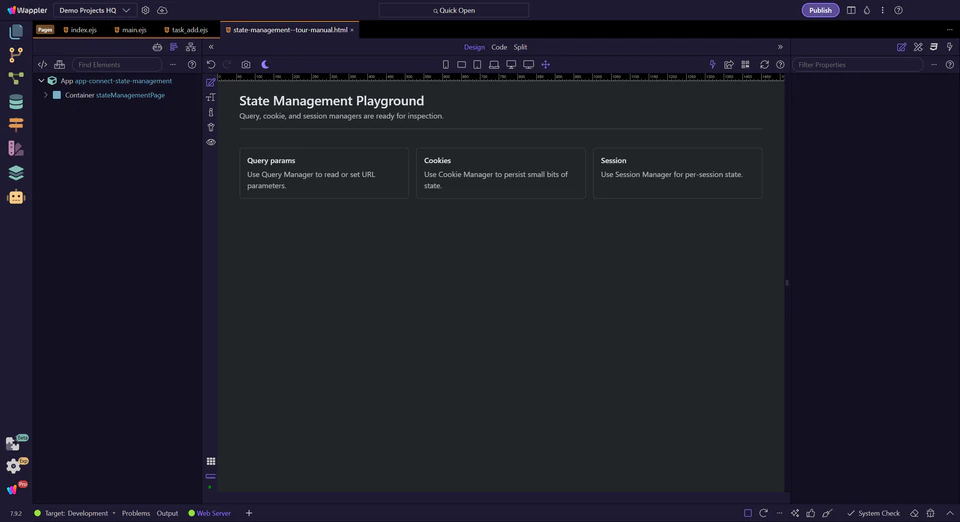Image resolution: width=960 pixels, height=522 pixels.
Task: Collapse the left panel with double chevron
Action: coord(211,47)
